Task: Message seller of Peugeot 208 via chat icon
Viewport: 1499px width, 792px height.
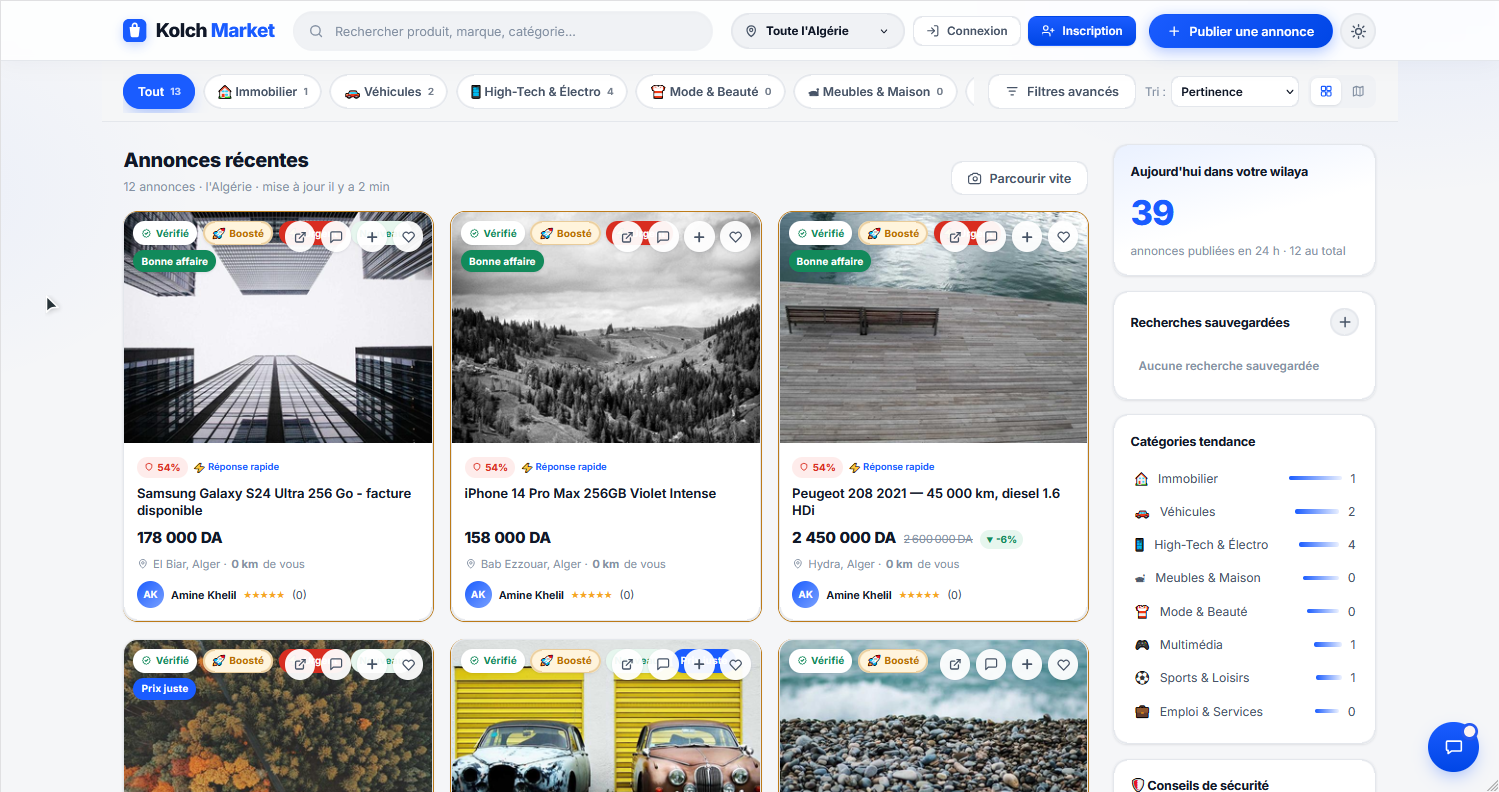Action: coord(991,237)
